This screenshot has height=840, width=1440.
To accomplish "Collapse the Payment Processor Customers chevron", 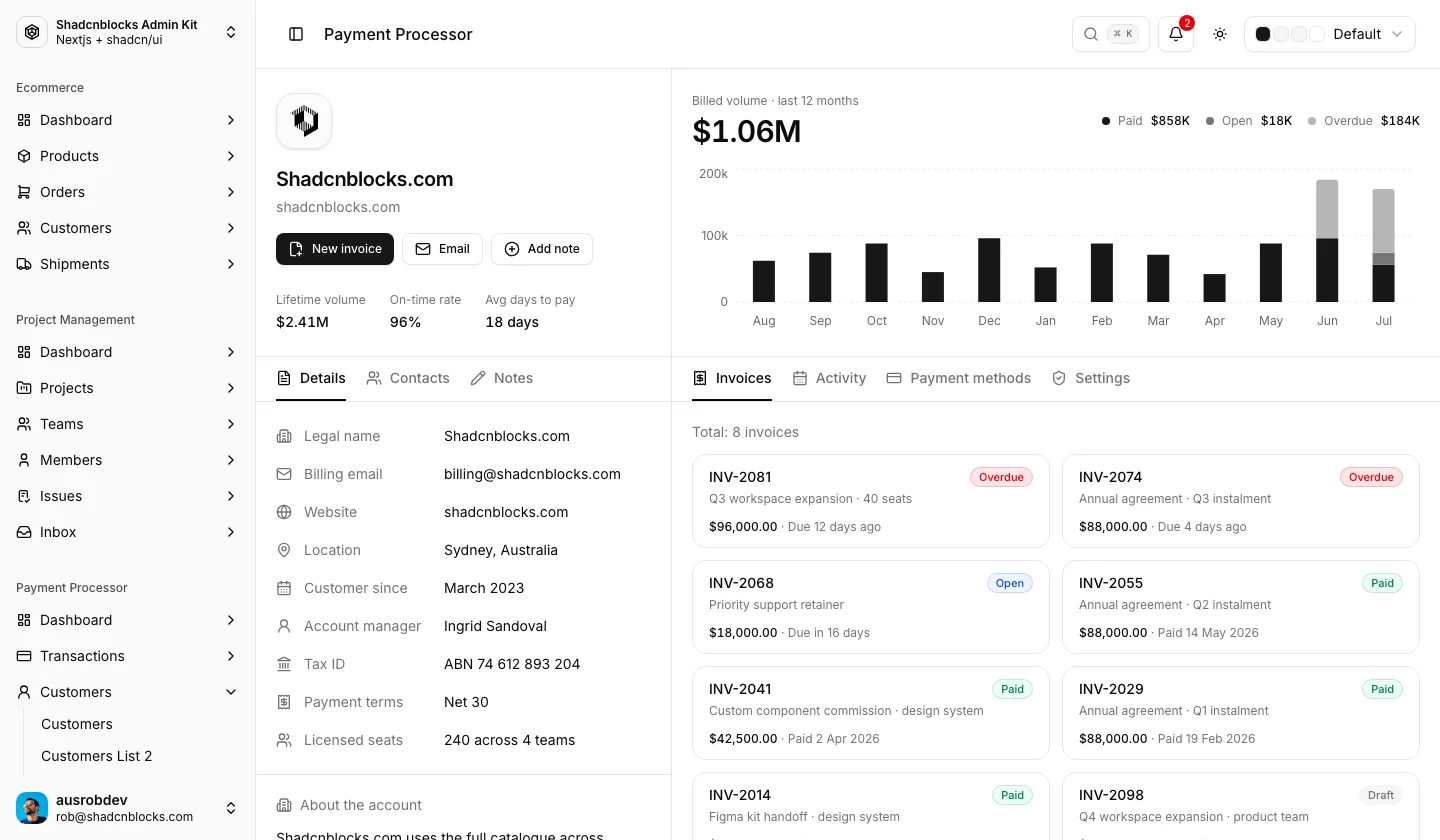I will 231,692.
